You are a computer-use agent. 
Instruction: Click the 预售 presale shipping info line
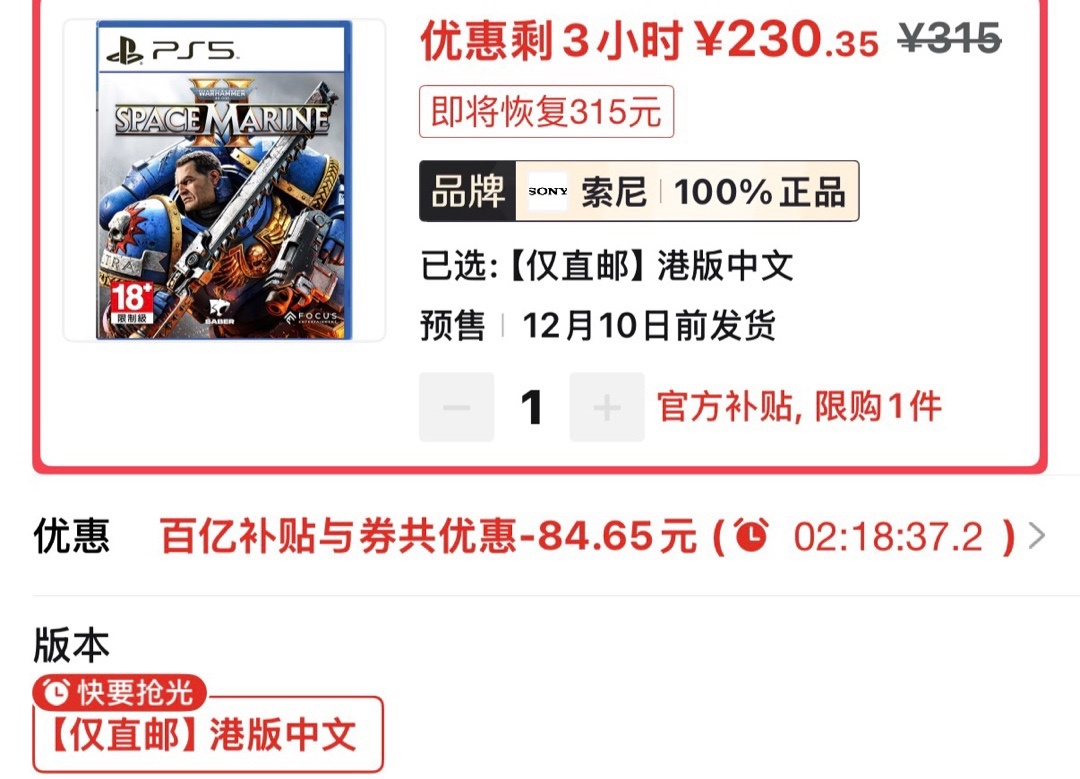(x=598, y=325)
